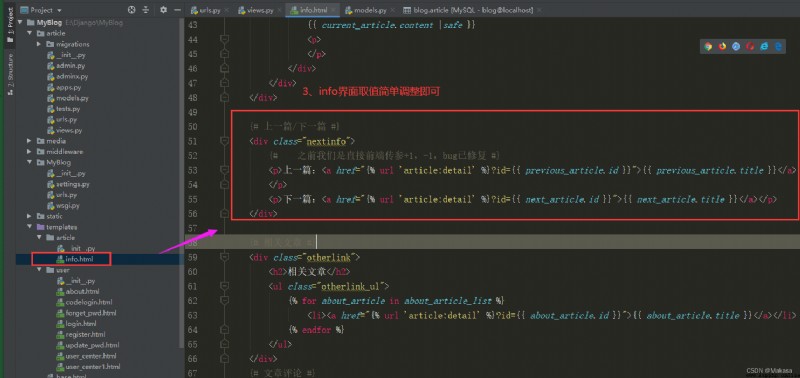Fold the ul block at line 61
This screenshot has width=800, height=378.
pyautogui.click(x=224, y=286)
